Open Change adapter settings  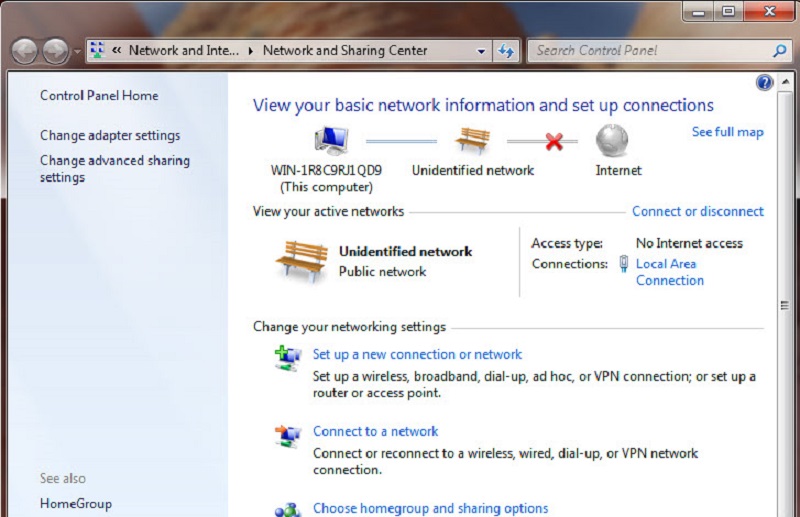tap(110, 135)
